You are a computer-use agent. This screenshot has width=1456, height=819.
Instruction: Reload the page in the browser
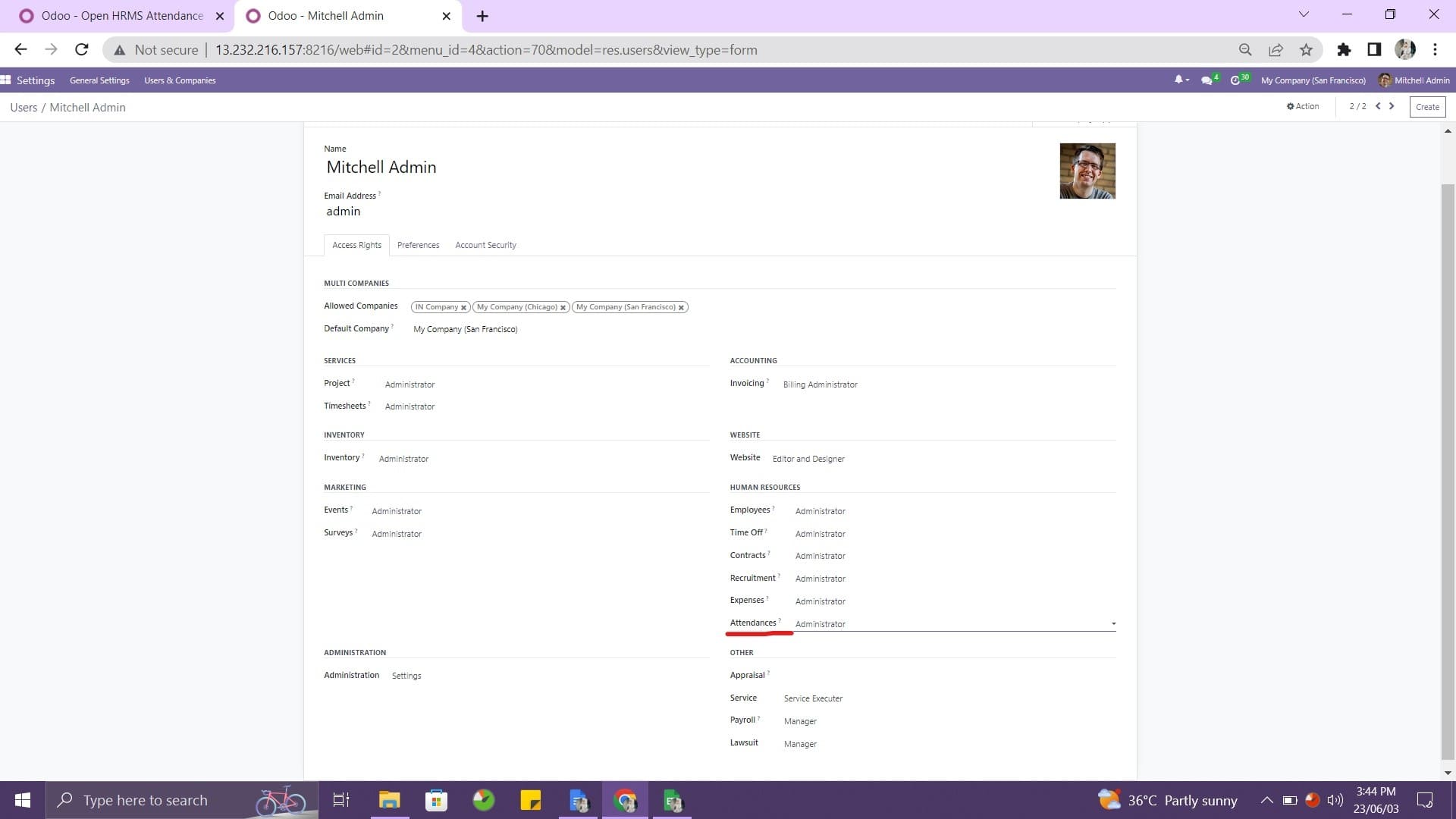(82, 49)
